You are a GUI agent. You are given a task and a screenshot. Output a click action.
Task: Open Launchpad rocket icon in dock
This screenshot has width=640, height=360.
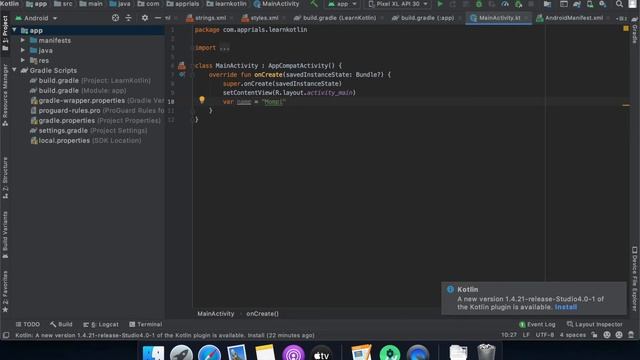[181, 353]
